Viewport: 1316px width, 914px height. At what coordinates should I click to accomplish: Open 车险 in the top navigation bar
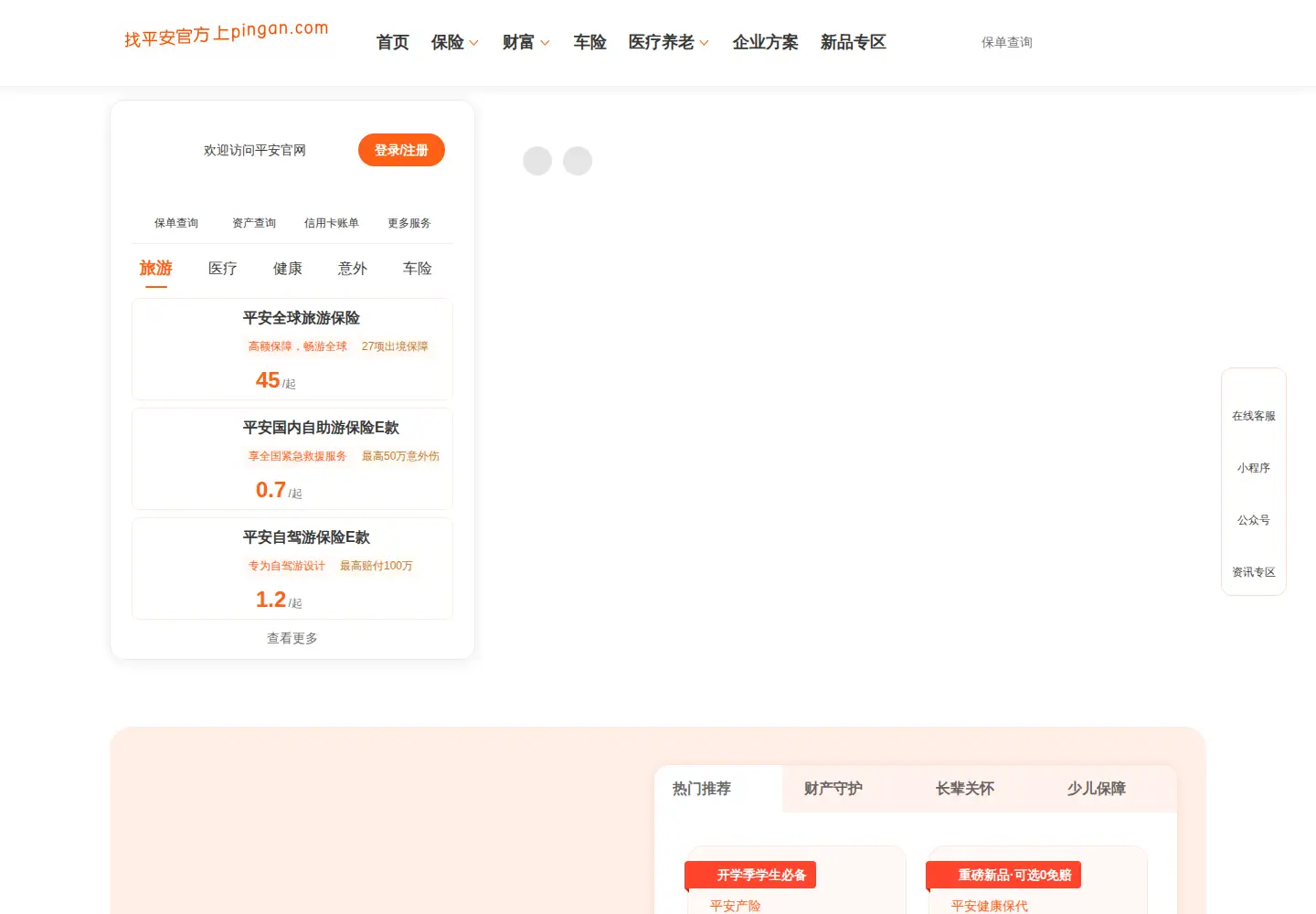click(590, 42)
